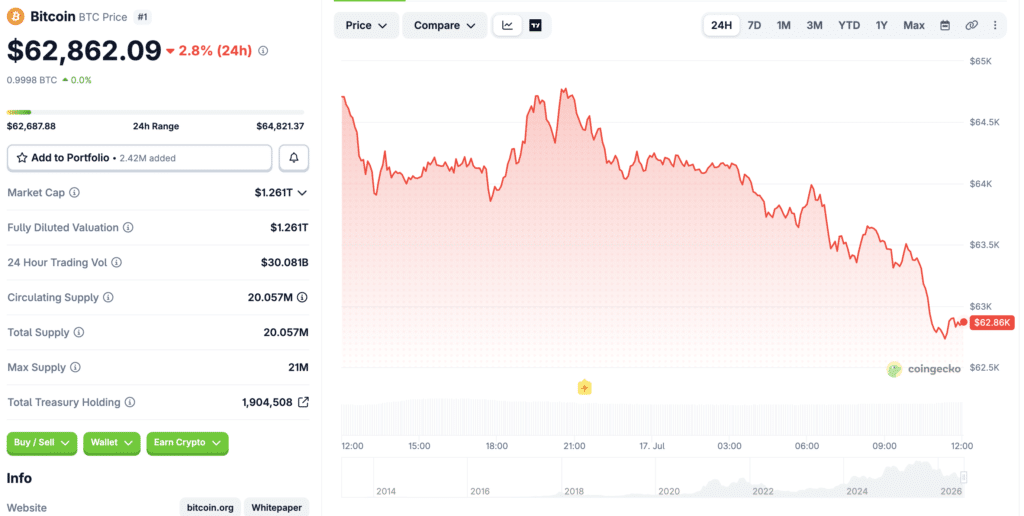Select the 7D time range tab

pyautogui.click(x=754, y=25)
